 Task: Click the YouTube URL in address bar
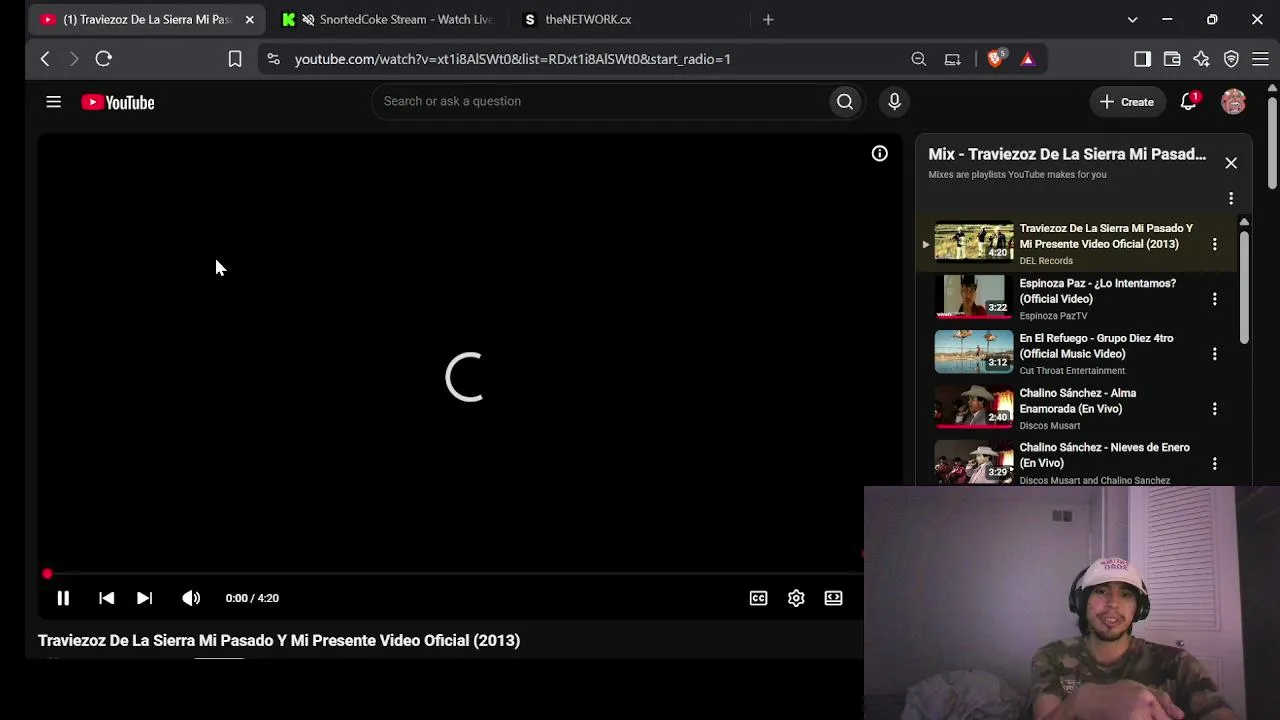[x=512, y=59]
